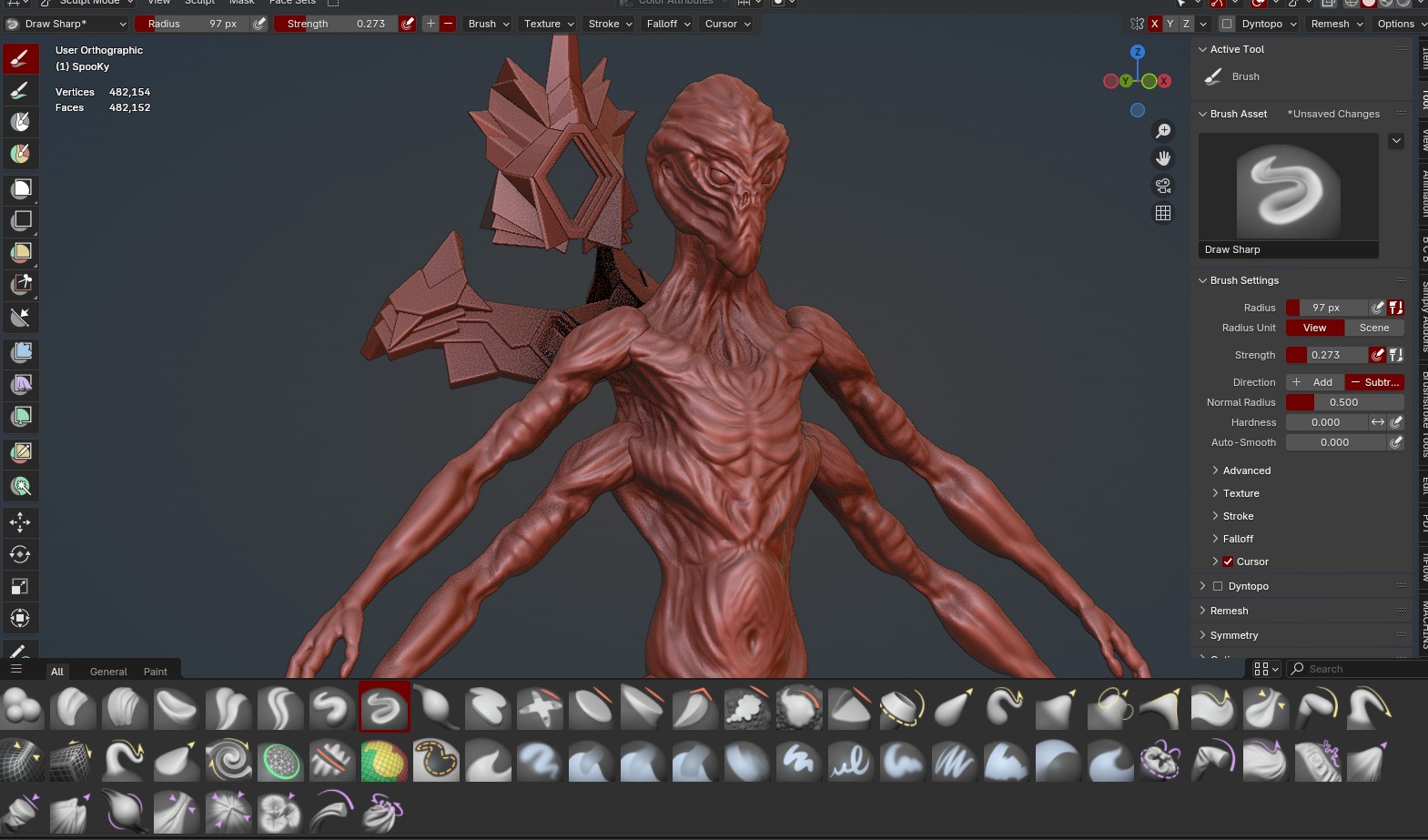Select the All tab in brush shelf

57,672
